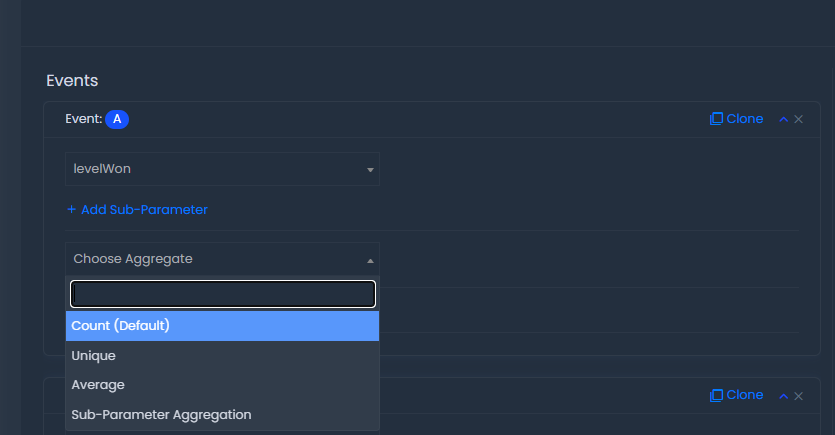
Task: Choose the Average aggregate option
Action: (x=222, y=385)
